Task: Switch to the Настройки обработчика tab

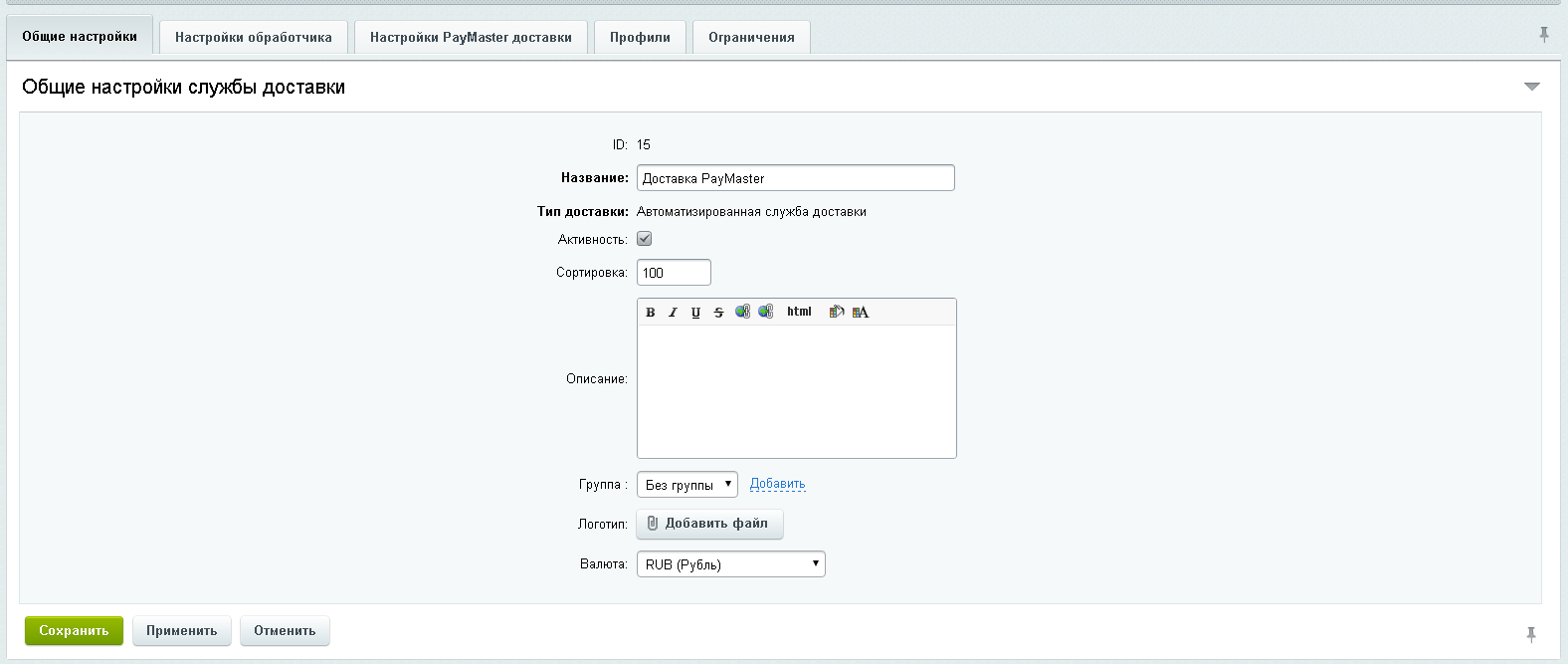Action: (254, 37)
